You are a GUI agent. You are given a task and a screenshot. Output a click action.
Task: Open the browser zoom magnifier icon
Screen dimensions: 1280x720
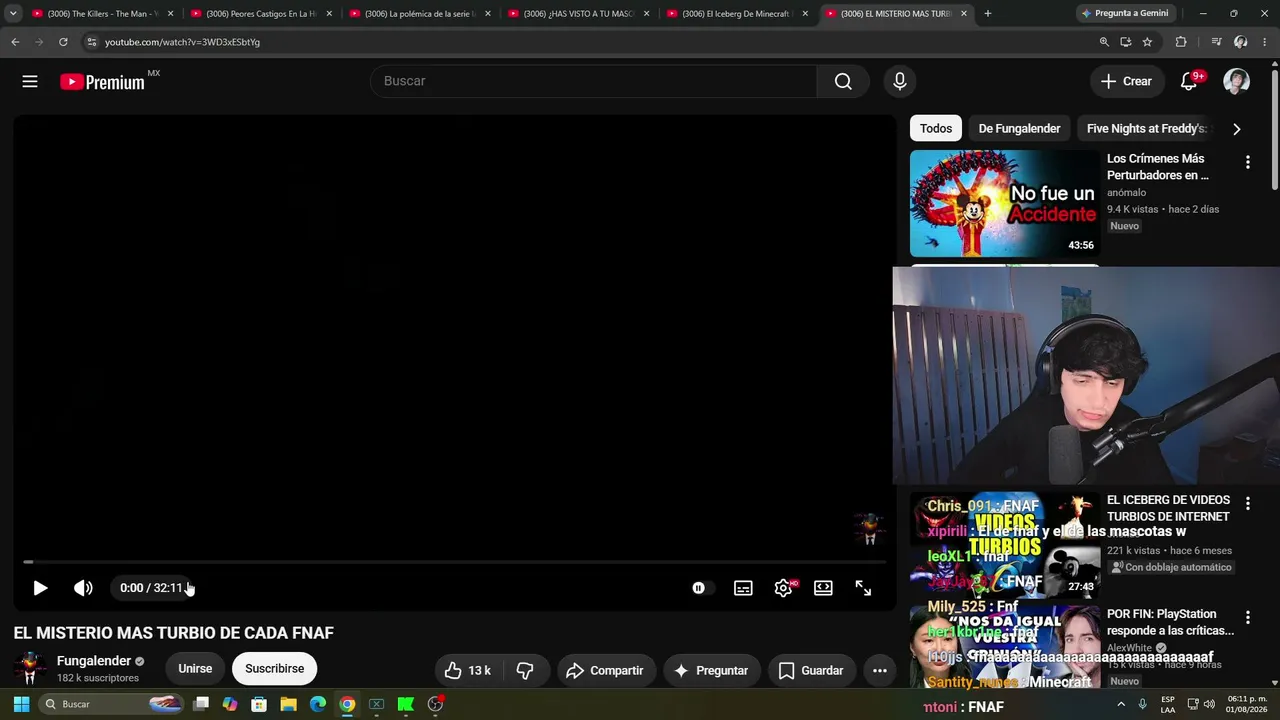[x=1104, y=42]
